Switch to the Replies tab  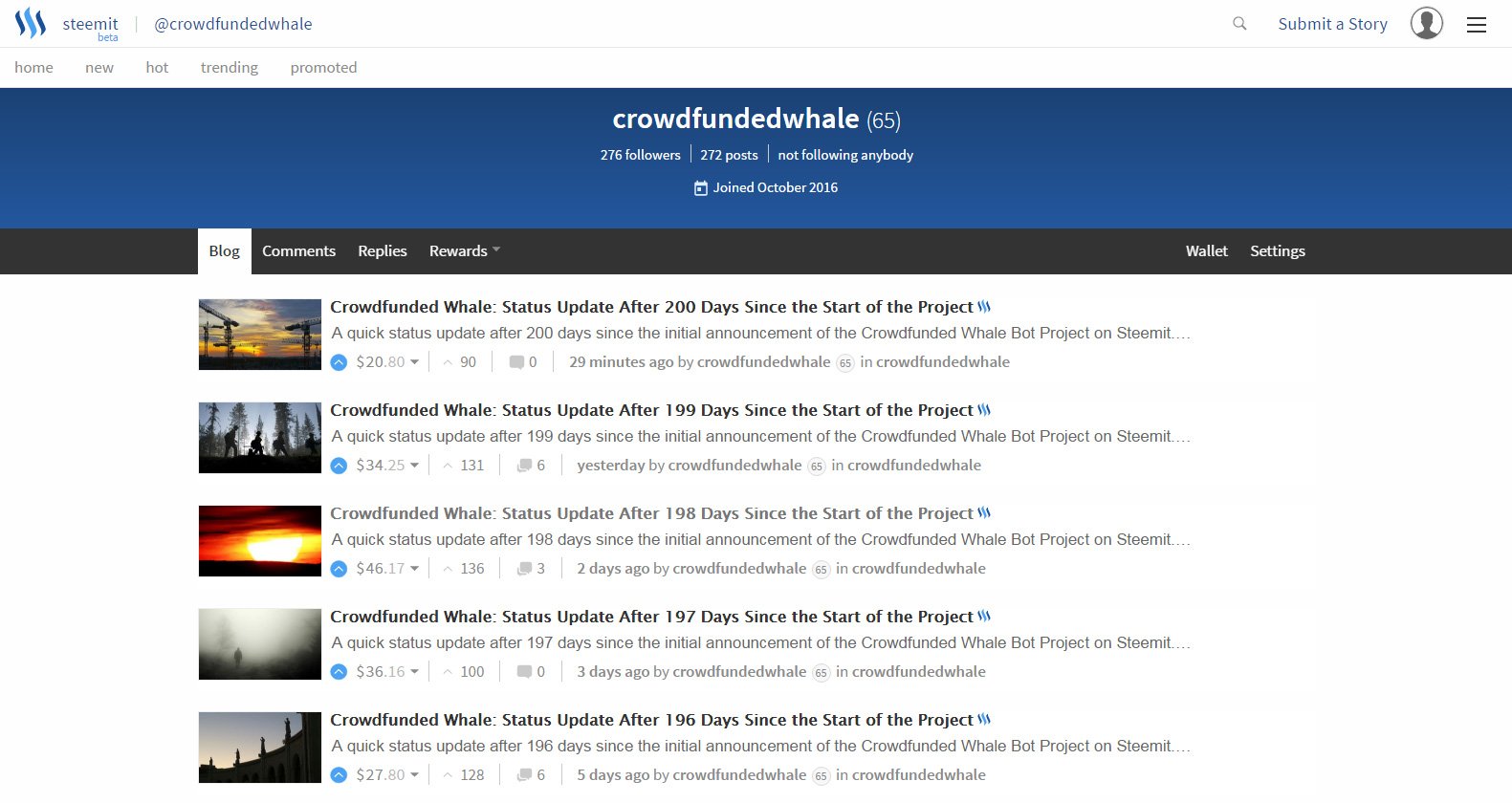pos(383,251)
